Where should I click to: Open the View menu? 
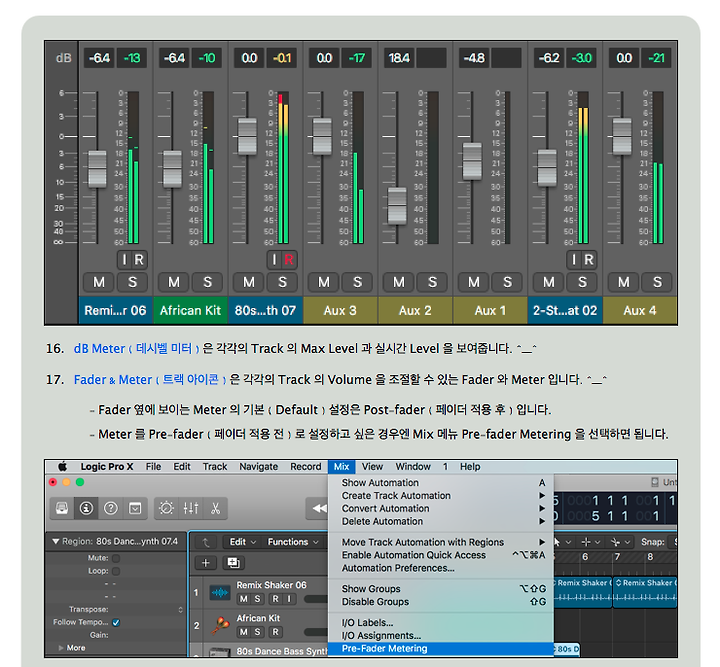pyautogui.click(x=372, y=467)
